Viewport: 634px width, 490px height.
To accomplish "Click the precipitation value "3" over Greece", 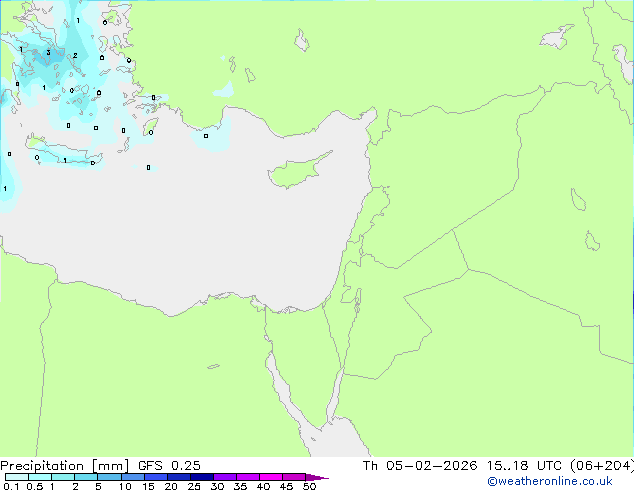I will pos(49,53).
